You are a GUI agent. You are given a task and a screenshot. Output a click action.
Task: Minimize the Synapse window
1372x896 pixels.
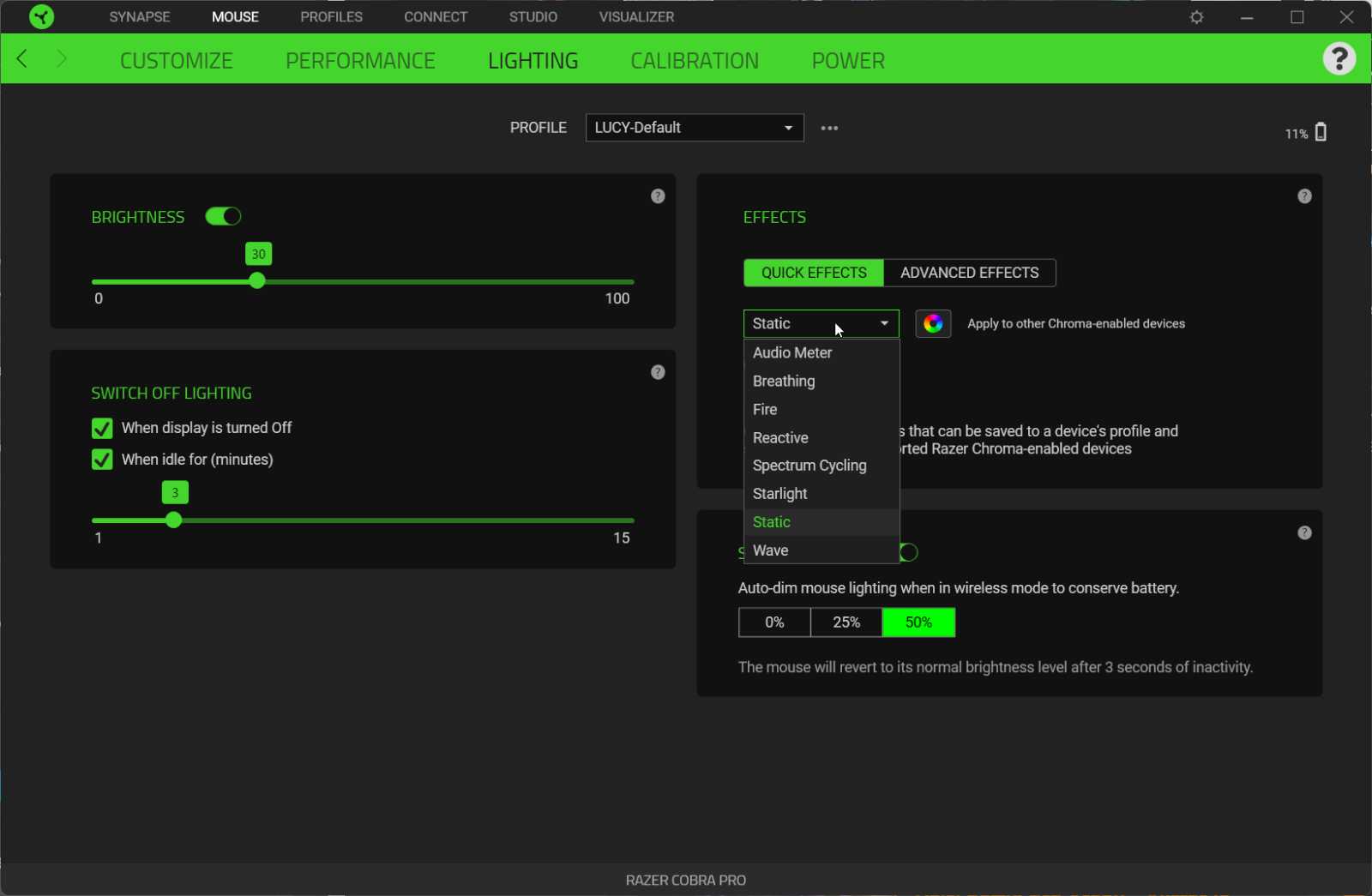click(x=1247, y=17)
